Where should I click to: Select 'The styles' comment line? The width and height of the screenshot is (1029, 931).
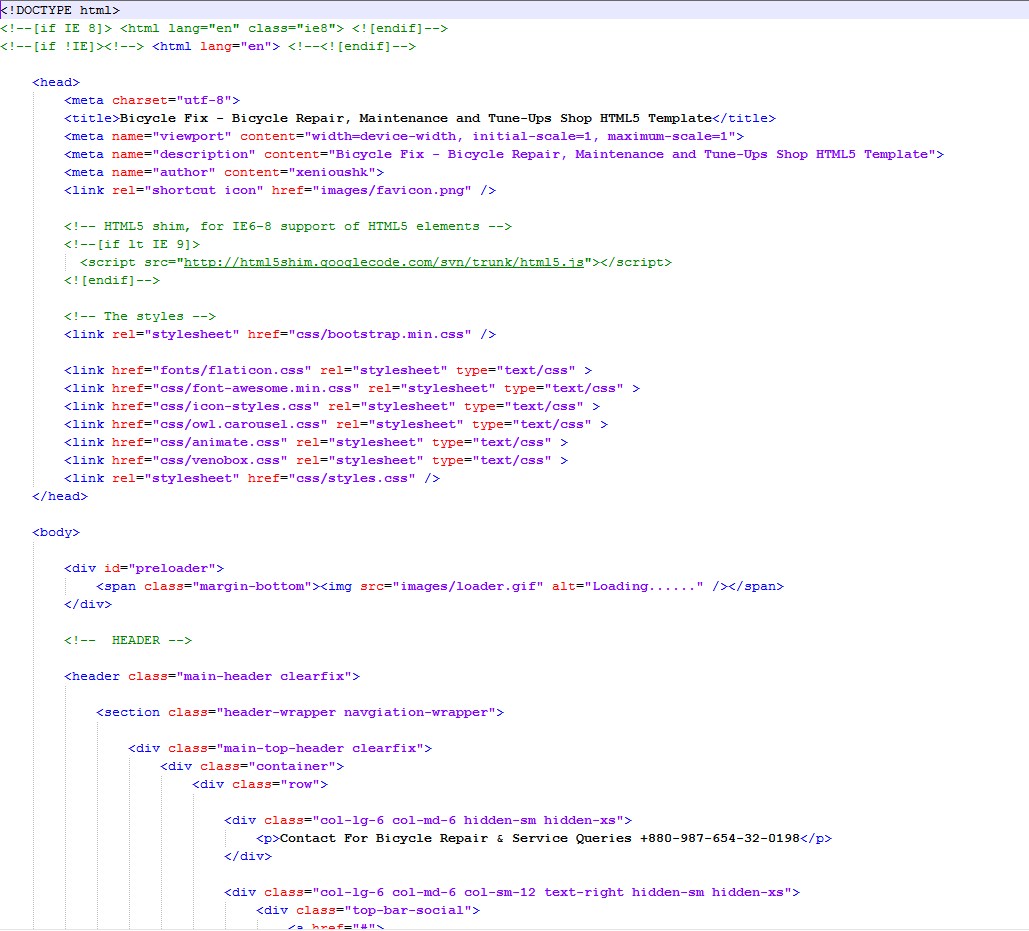coord(140,316)
